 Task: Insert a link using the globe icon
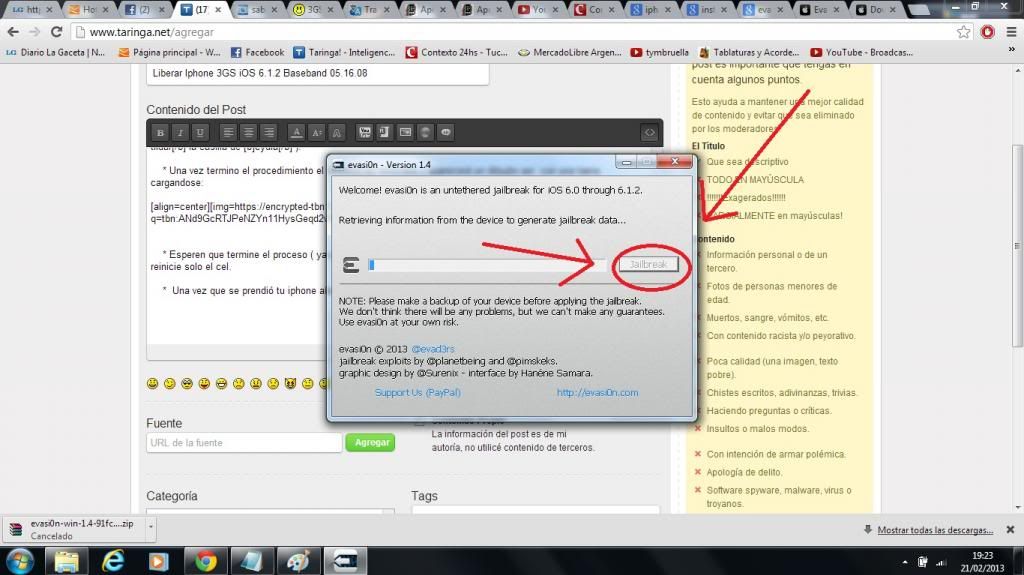[425, 133]
